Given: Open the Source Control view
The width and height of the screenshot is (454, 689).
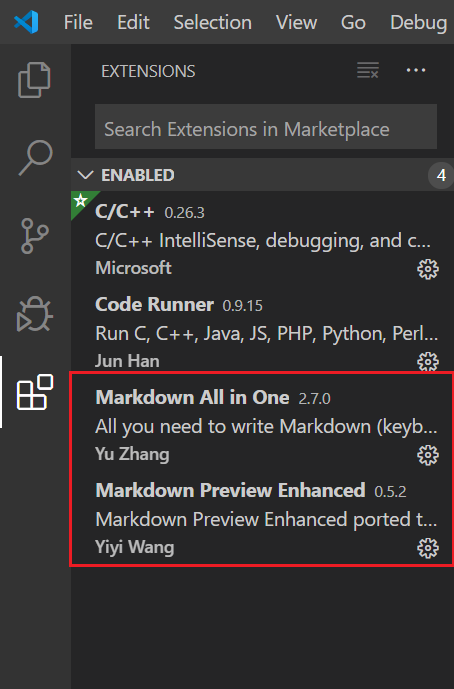Looking at the screenshot, I should point(34,236).
